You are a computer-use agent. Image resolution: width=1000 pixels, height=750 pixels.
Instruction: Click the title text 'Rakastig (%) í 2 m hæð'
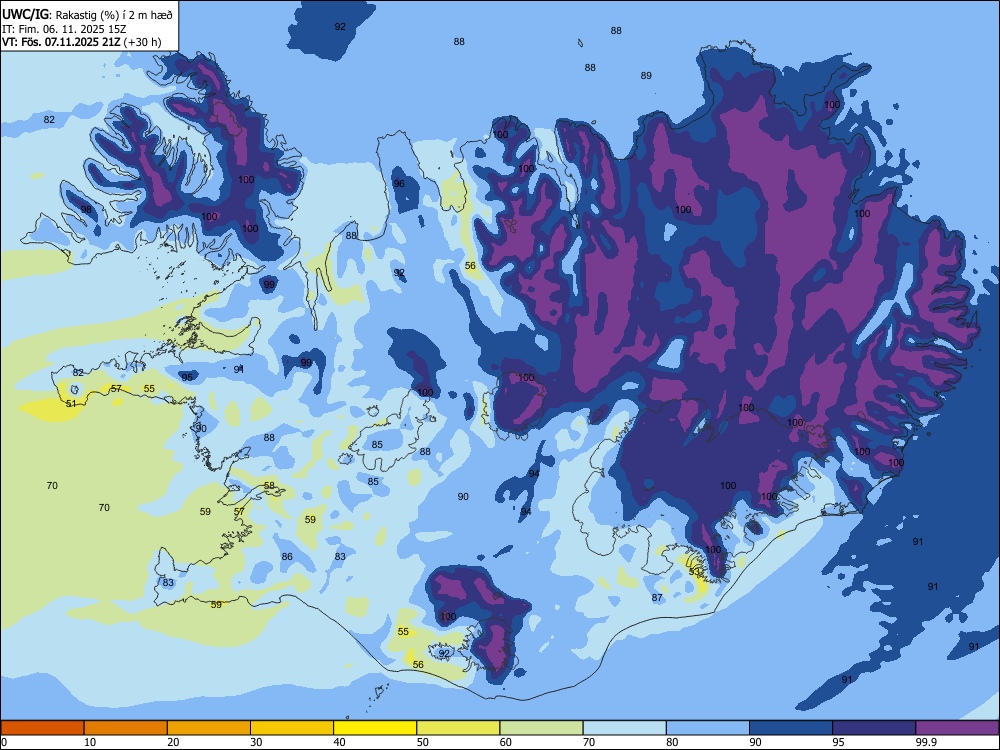[114, 15]
